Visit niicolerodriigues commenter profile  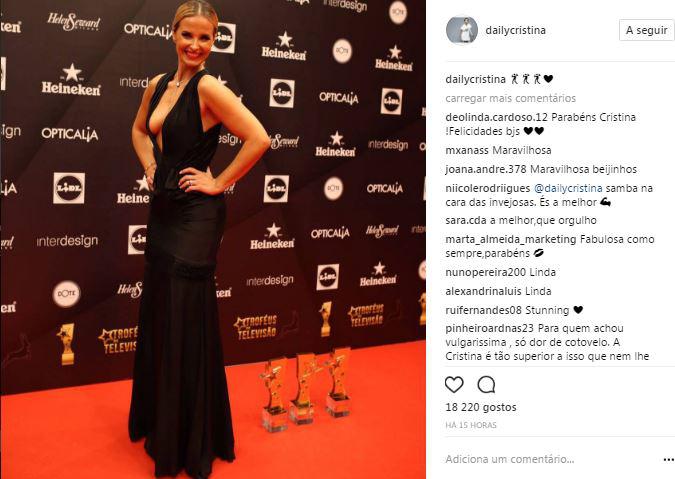(x=488, y=188)
